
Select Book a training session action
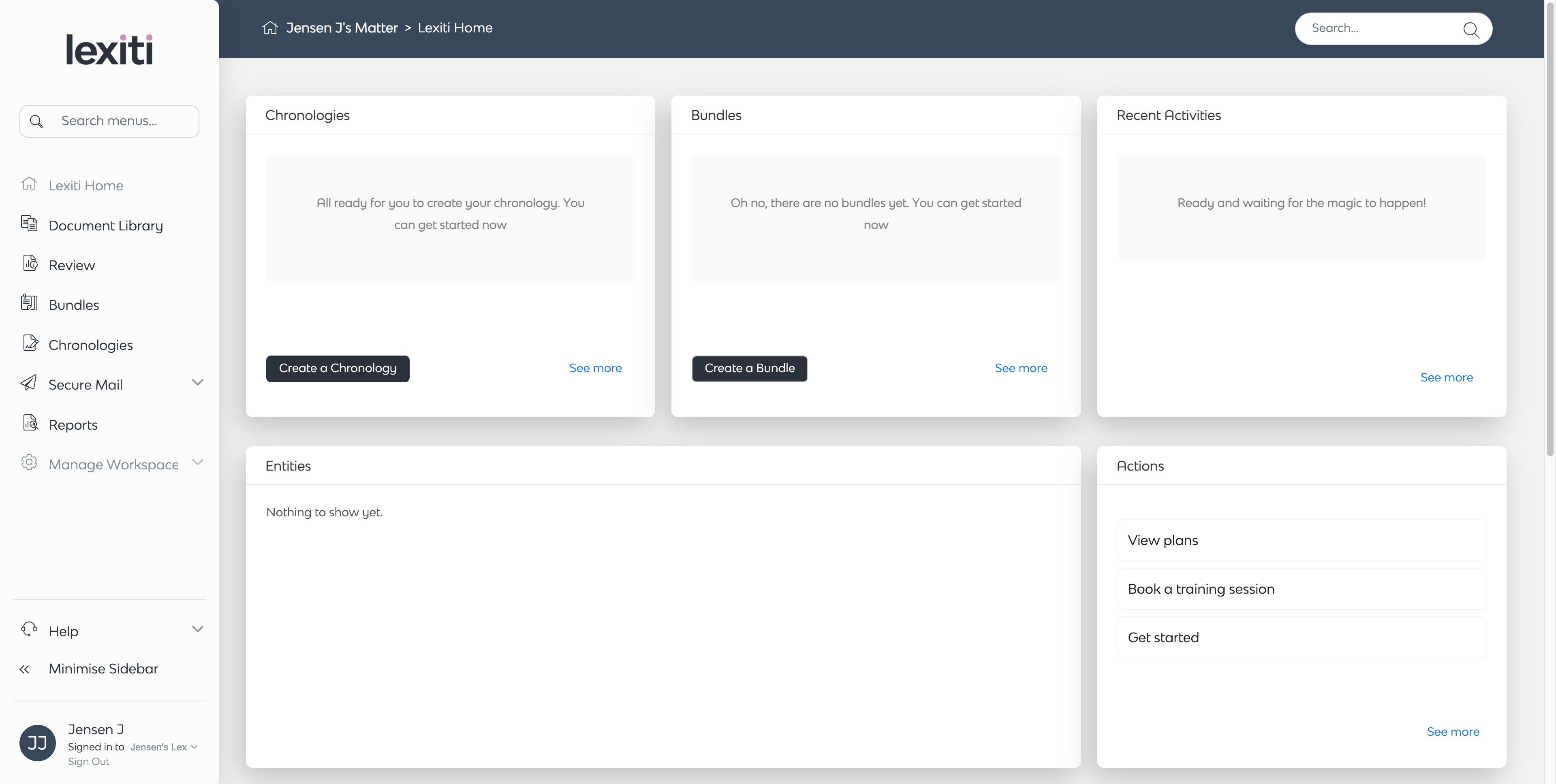[1301, 589]
